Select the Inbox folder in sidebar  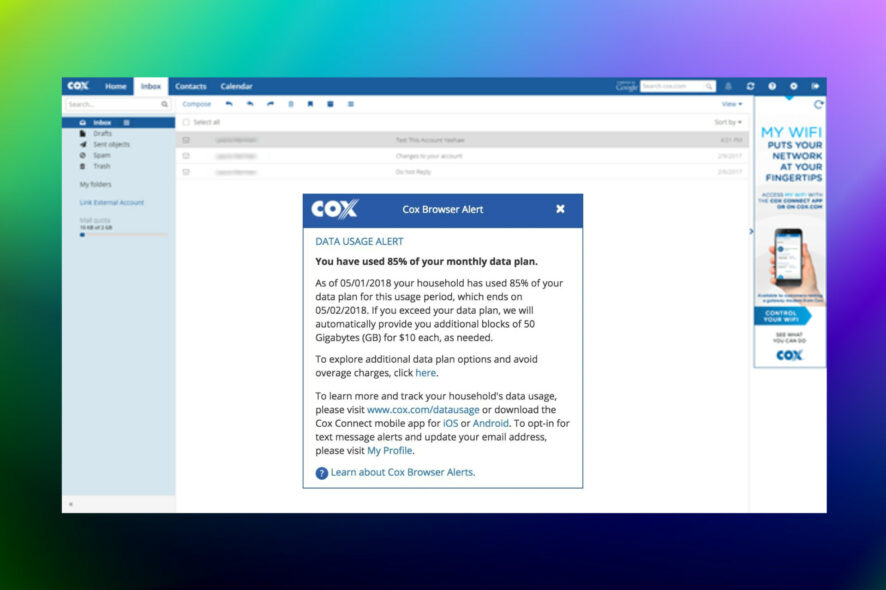(118, 123)
